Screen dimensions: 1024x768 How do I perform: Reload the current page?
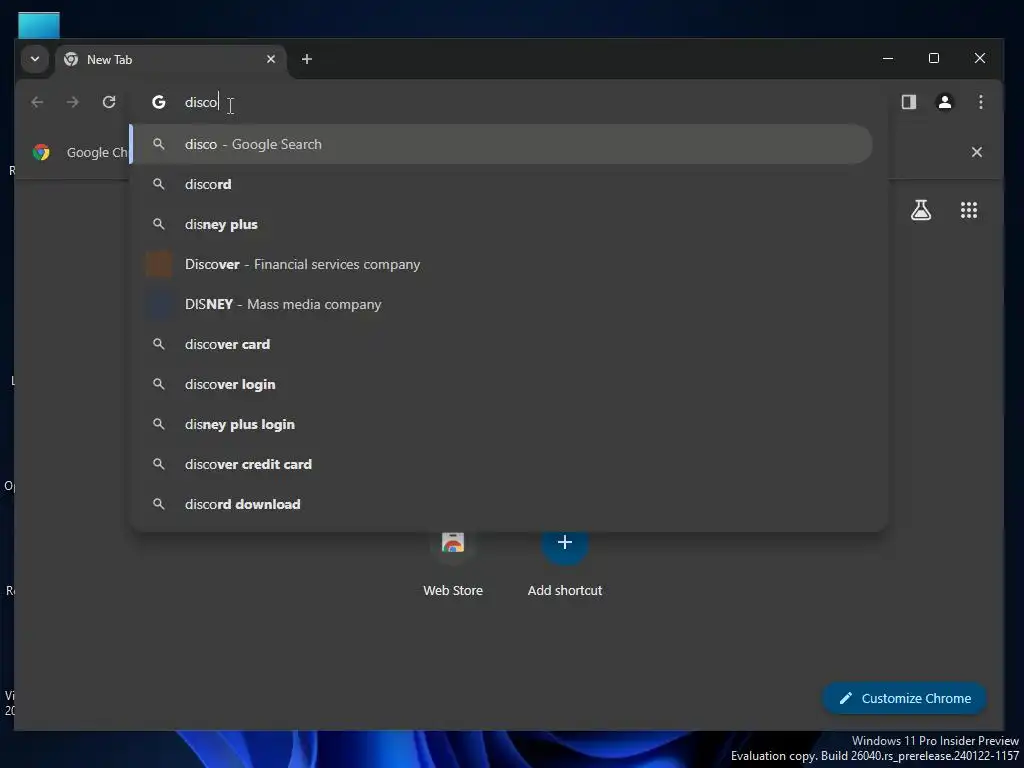pos(109,103)
